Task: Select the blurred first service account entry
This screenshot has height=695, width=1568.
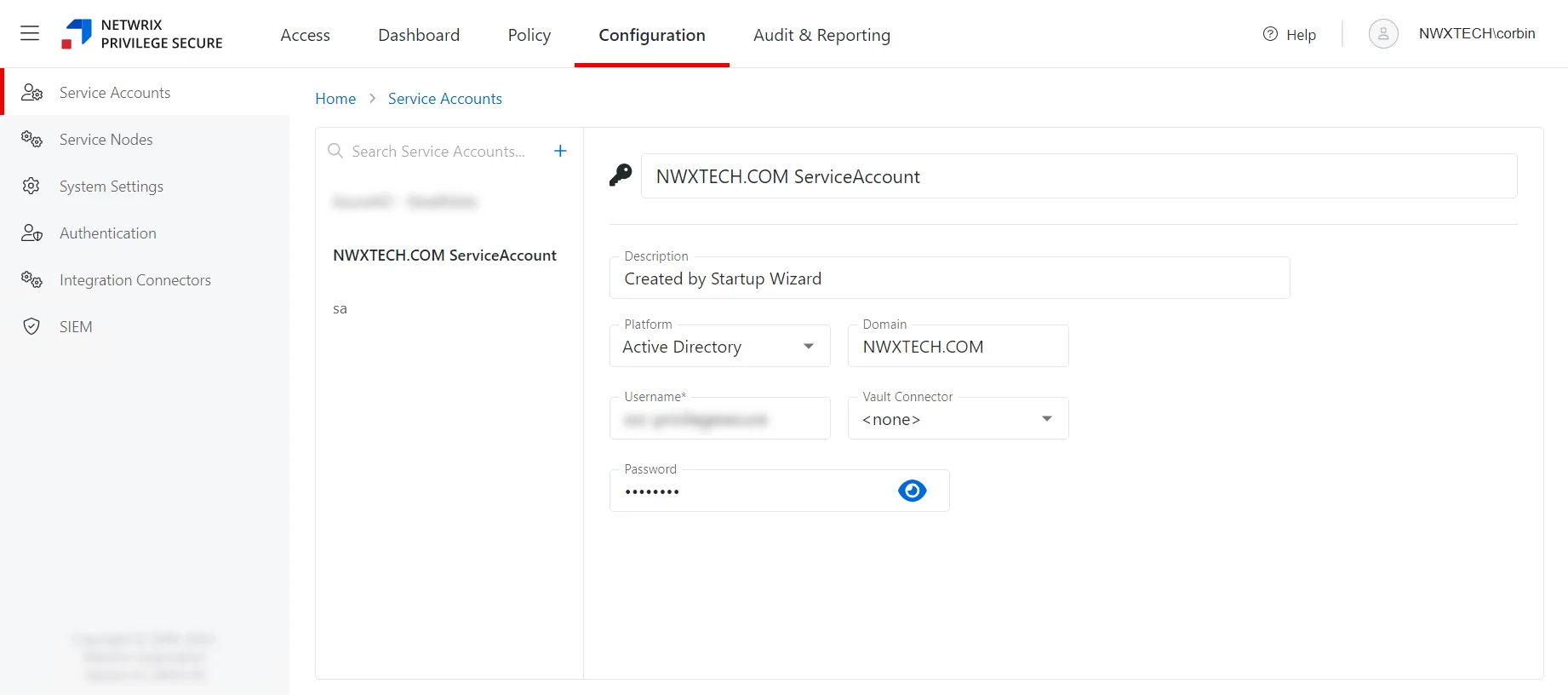Action: coord(405,202)
